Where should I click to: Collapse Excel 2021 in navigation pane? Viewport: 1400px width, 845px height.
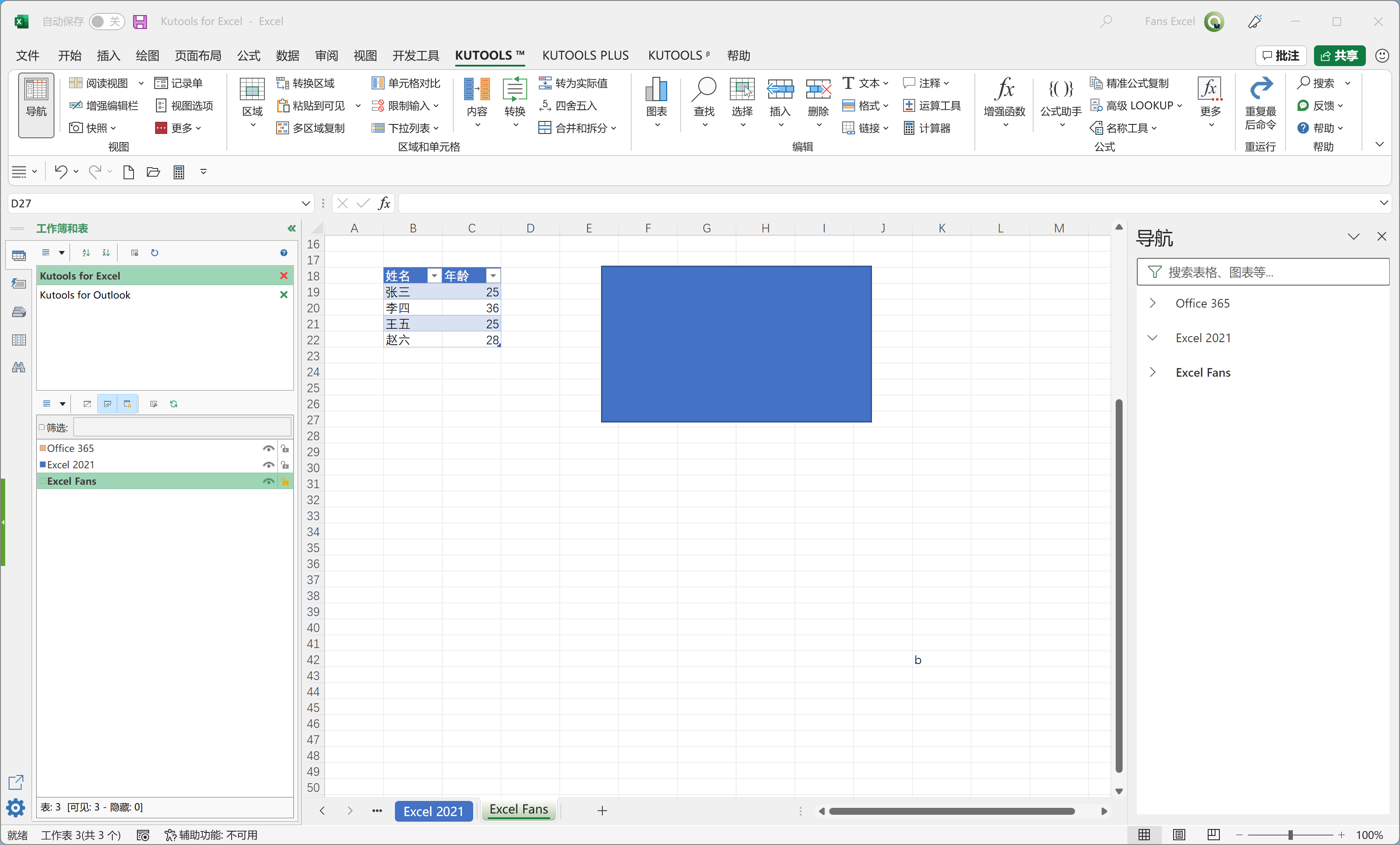pyautogui.click(x=1152, y=338)
